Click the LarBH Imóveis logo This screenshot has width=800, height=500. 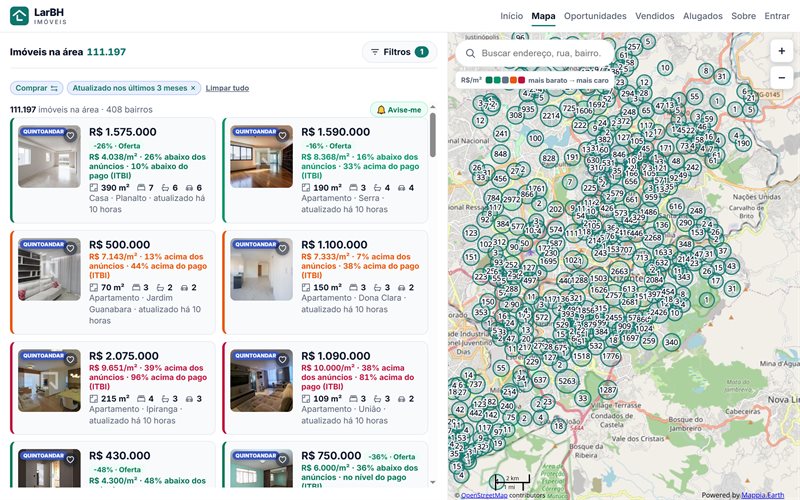click(x=38, y=16)
